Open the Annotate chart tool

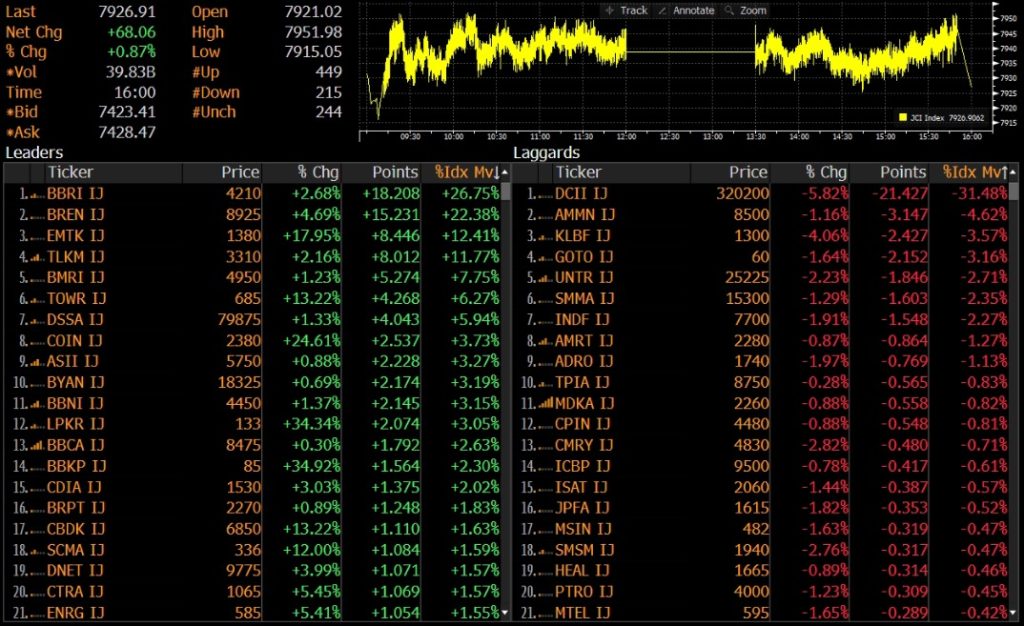tap(686, 10)
